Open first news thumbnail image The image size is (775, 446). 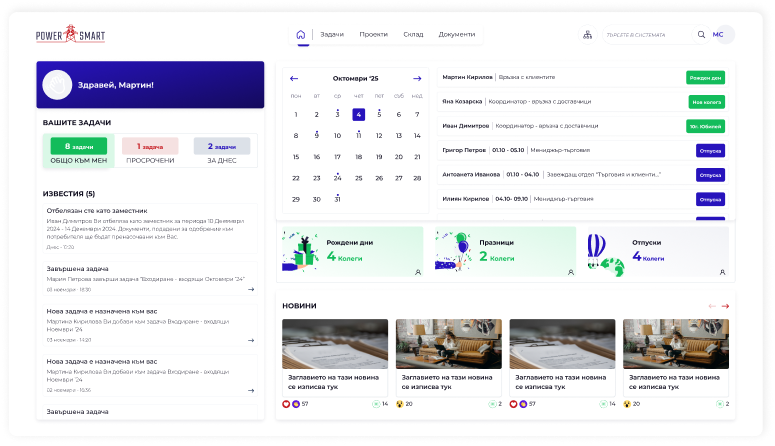click(x=335, y=344)
